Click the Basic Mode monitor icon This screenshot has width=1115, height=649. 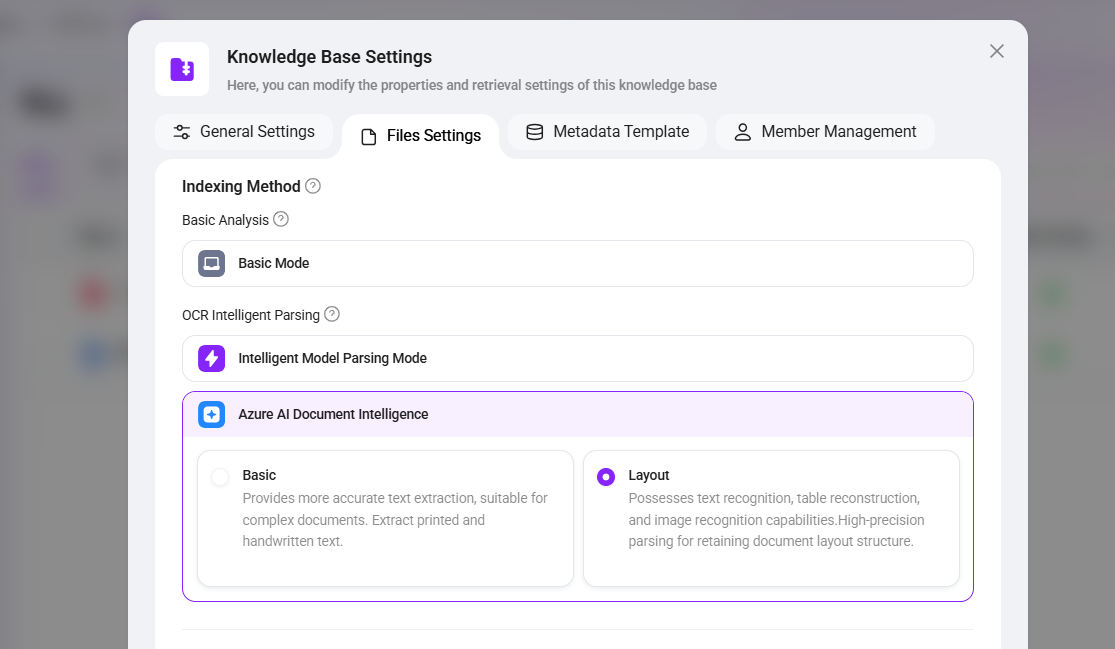pos(211,263)
